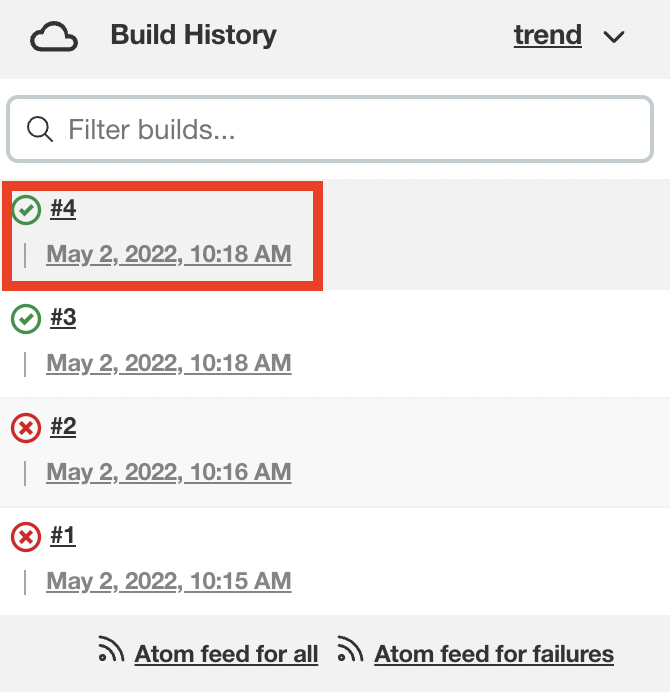Click the cloud icon beside Build History

coord(54,36)
